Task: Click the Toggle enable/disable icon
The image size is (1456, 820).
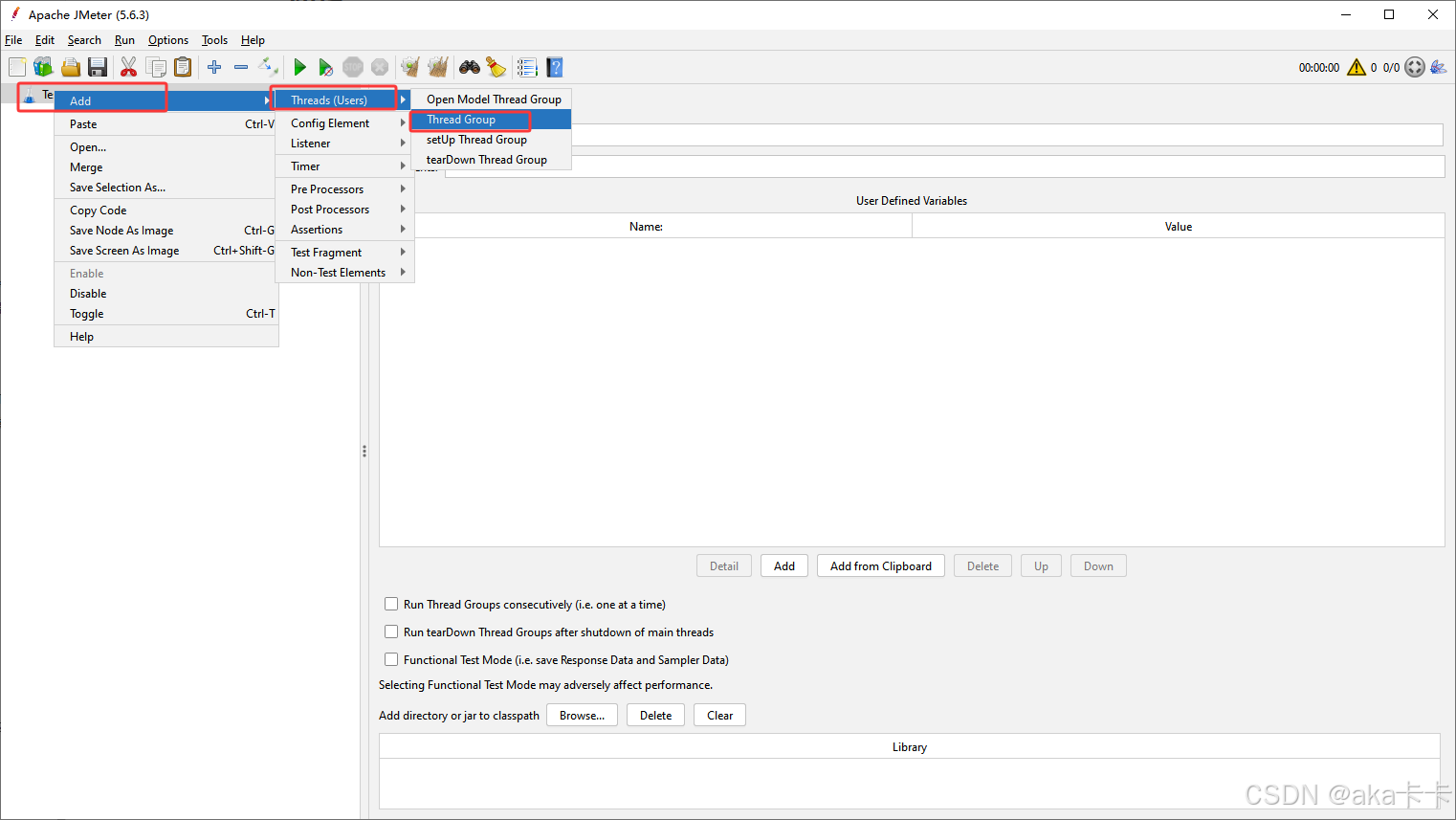Action: (269, 67)
